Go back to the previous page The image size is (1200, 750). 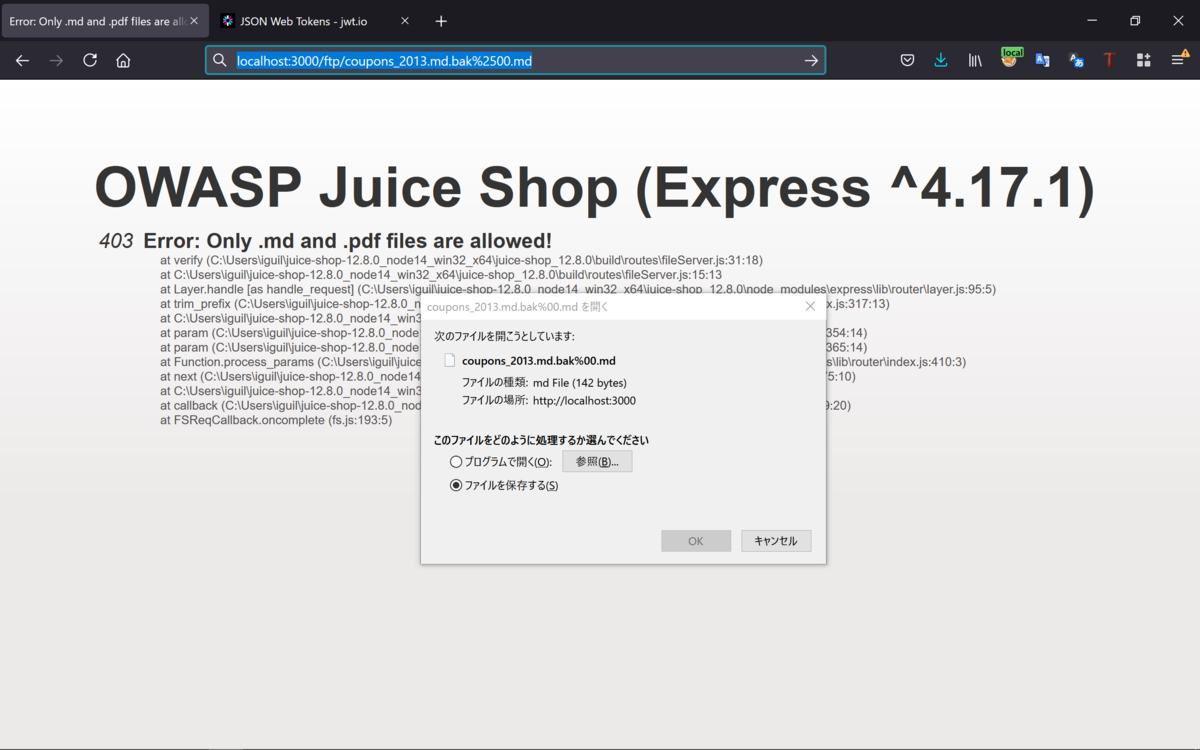coord(22,60)
